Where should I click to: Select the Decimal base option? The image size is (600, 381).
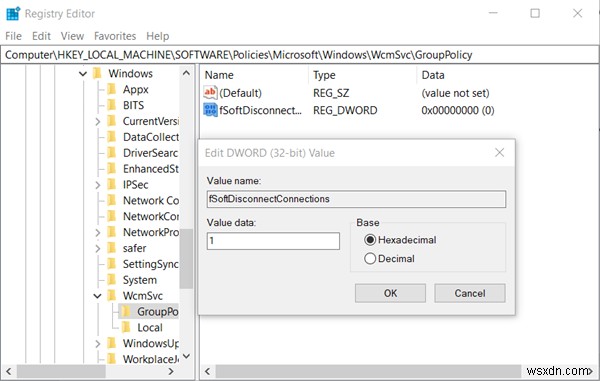(x=370, y=259)
